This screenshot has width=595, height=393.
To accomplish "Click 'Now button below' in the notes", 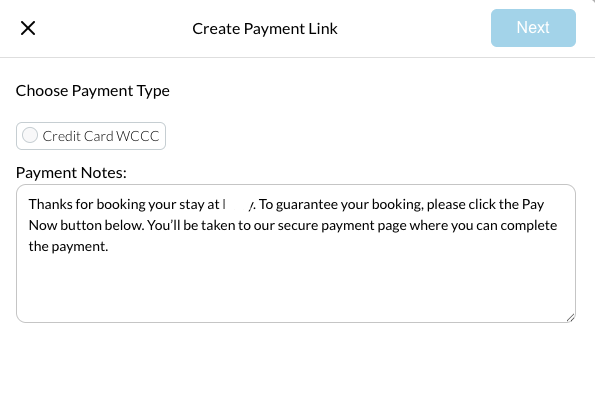I will click(x=86, y=226).
